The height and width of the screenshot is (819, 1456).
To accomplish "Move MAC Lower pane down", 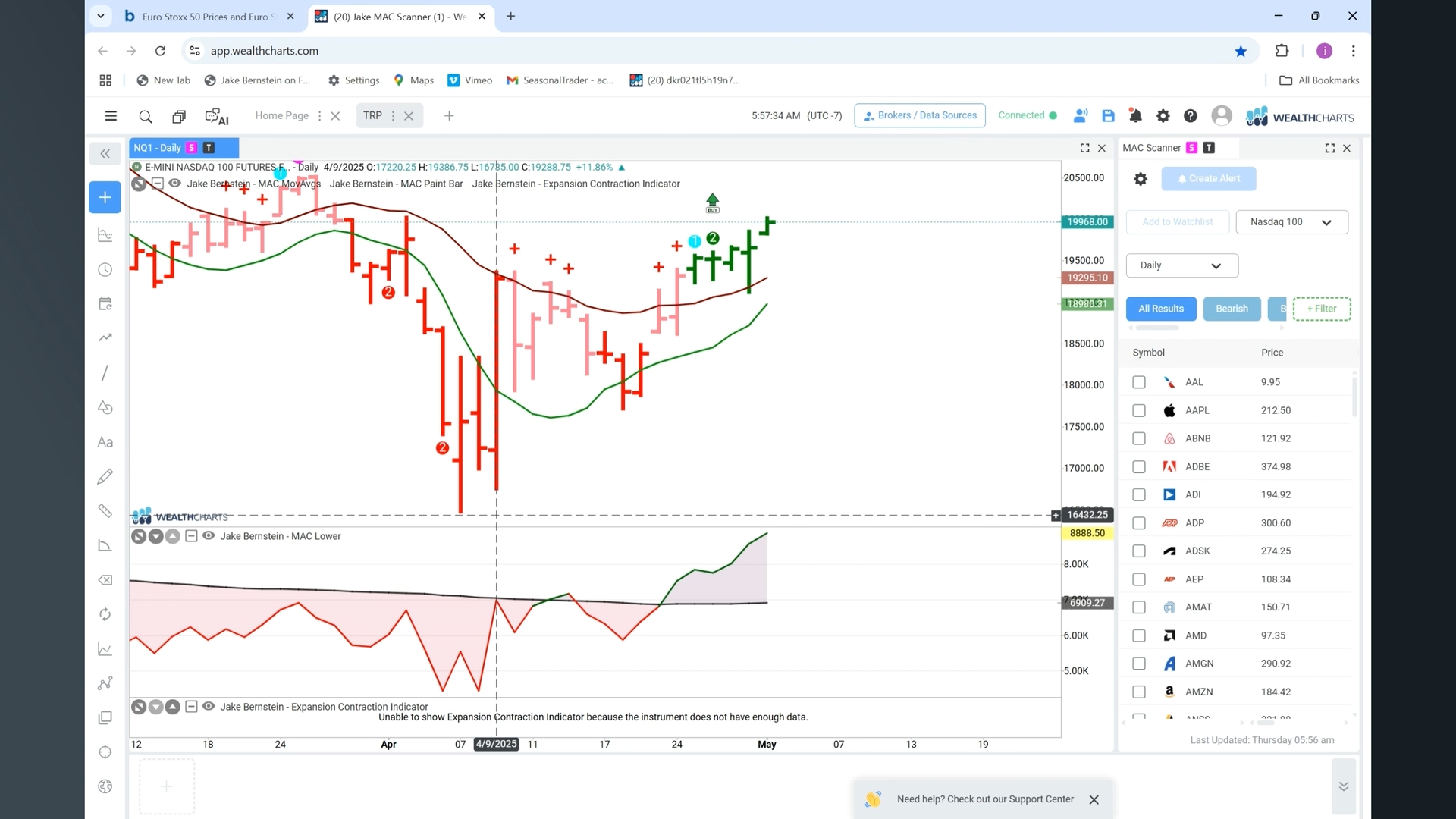I will click(x=155, y=536).
